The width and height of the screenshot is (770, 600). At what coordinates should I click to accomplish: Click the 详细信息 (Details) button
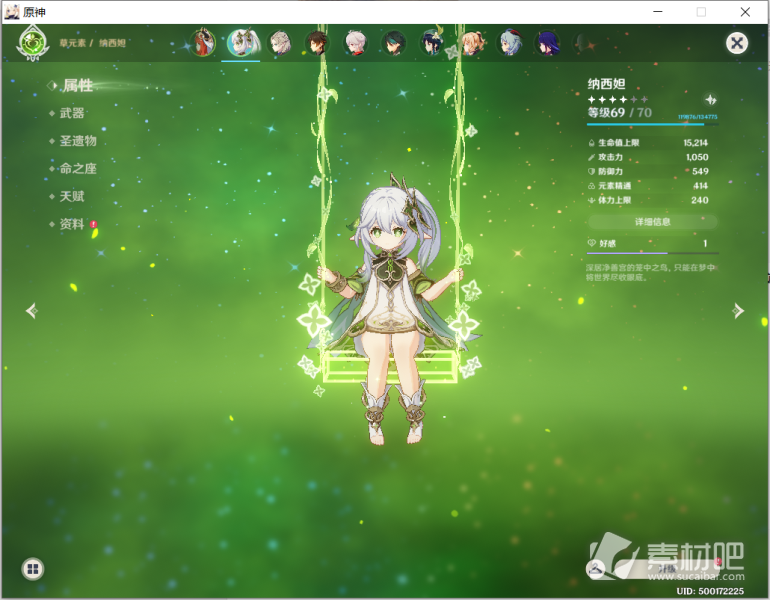(652, 221)
